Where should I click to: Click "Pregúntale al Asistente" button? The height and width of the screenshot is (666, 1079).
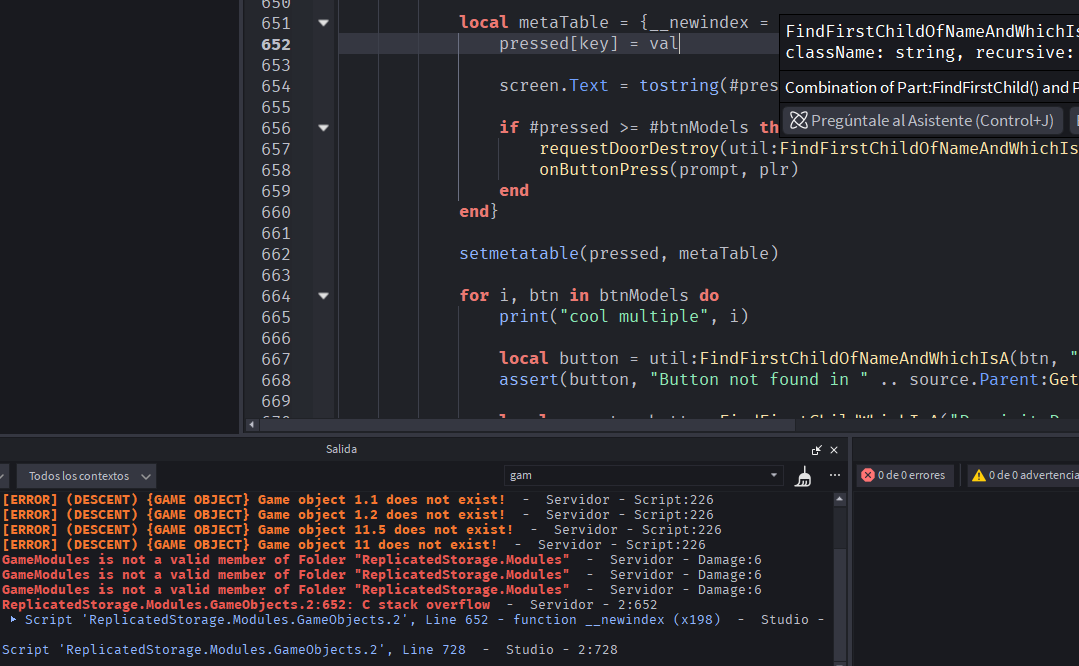(x=922, y=121)
